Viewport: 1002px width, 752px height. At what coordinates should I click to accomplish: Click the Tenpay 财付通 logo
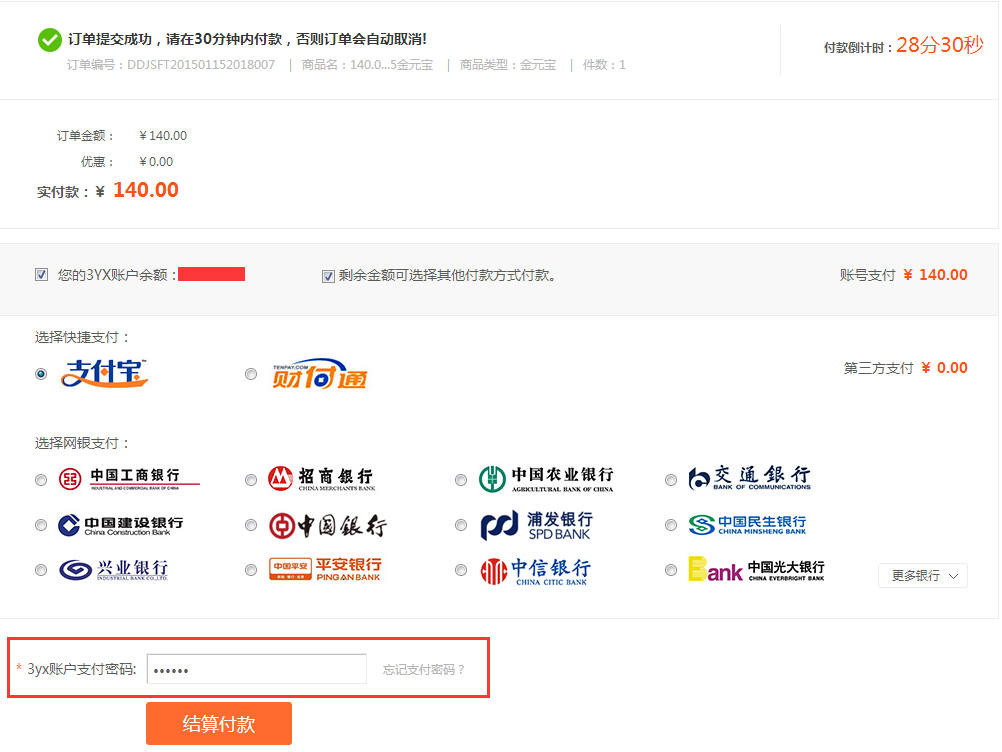pyautogui.click(x=320, y=374)
